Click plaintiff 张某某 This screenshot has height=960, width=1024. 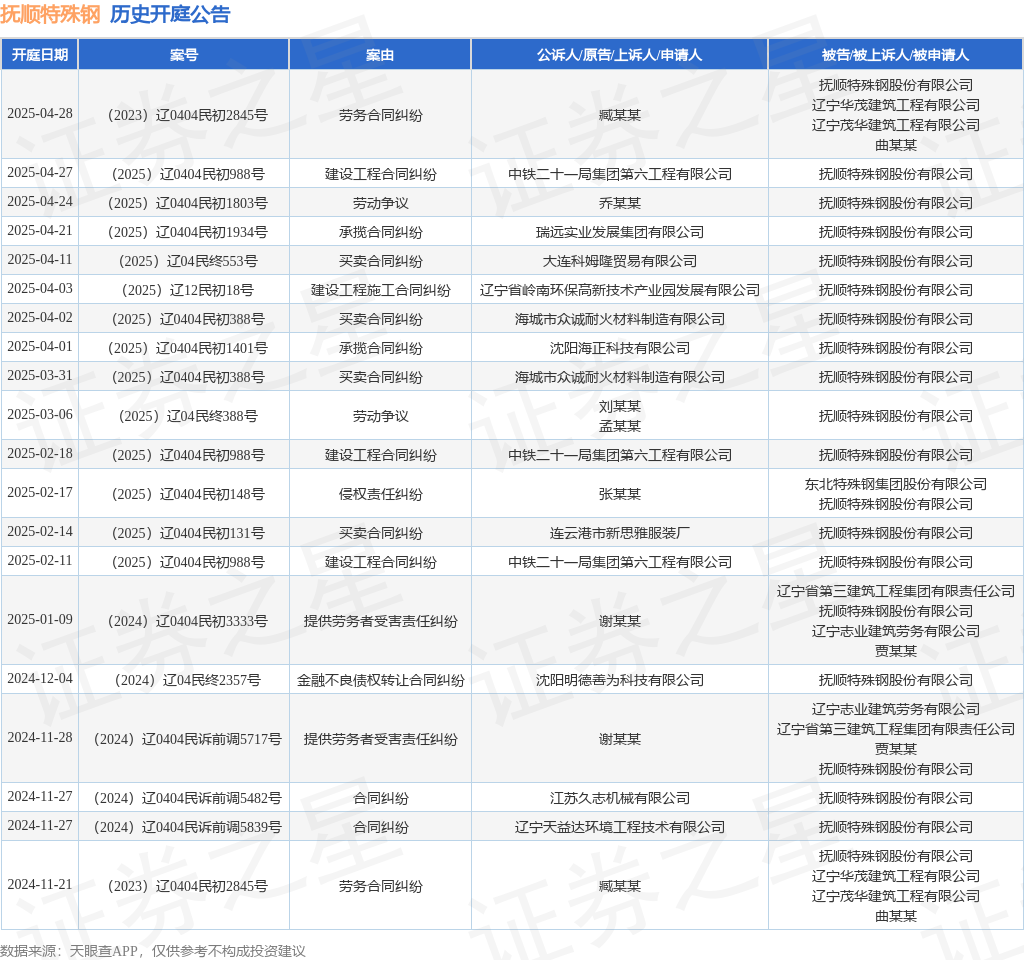(x=620, y=494)
